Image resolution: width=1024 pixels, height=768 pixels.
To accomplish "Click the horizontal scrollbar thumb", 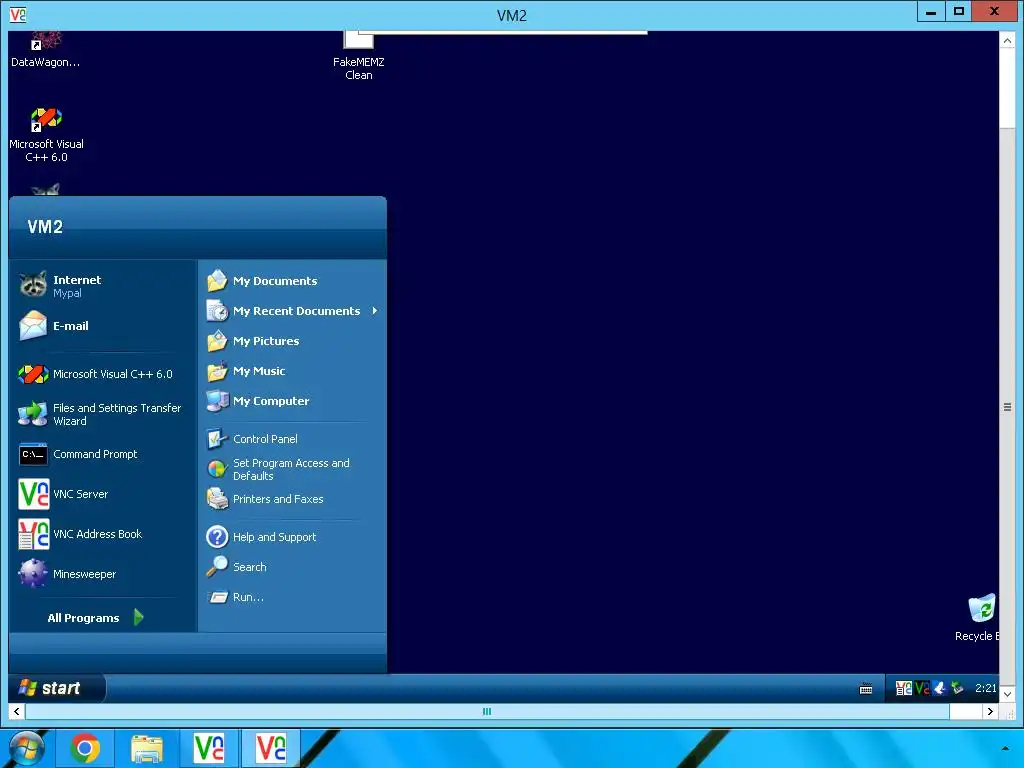I will [x=487, y=712].
